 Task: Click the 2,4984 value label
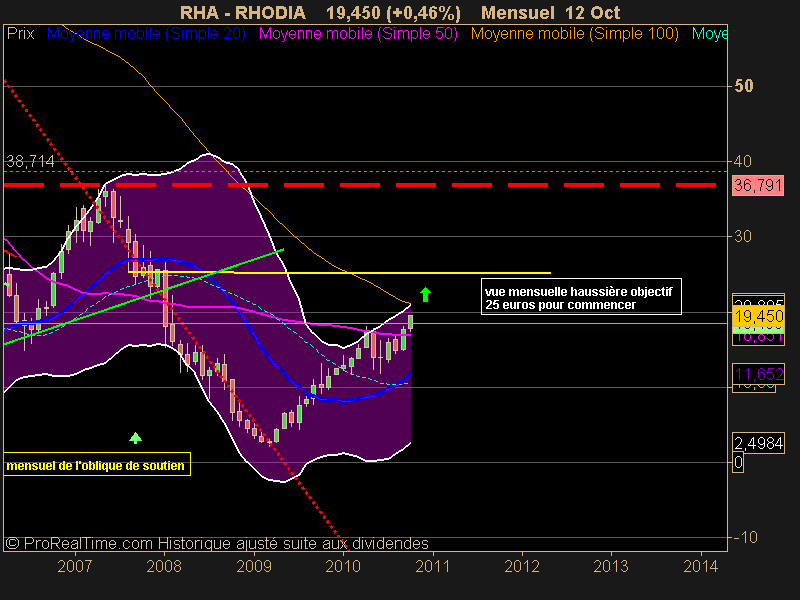(x=758, y=443)
